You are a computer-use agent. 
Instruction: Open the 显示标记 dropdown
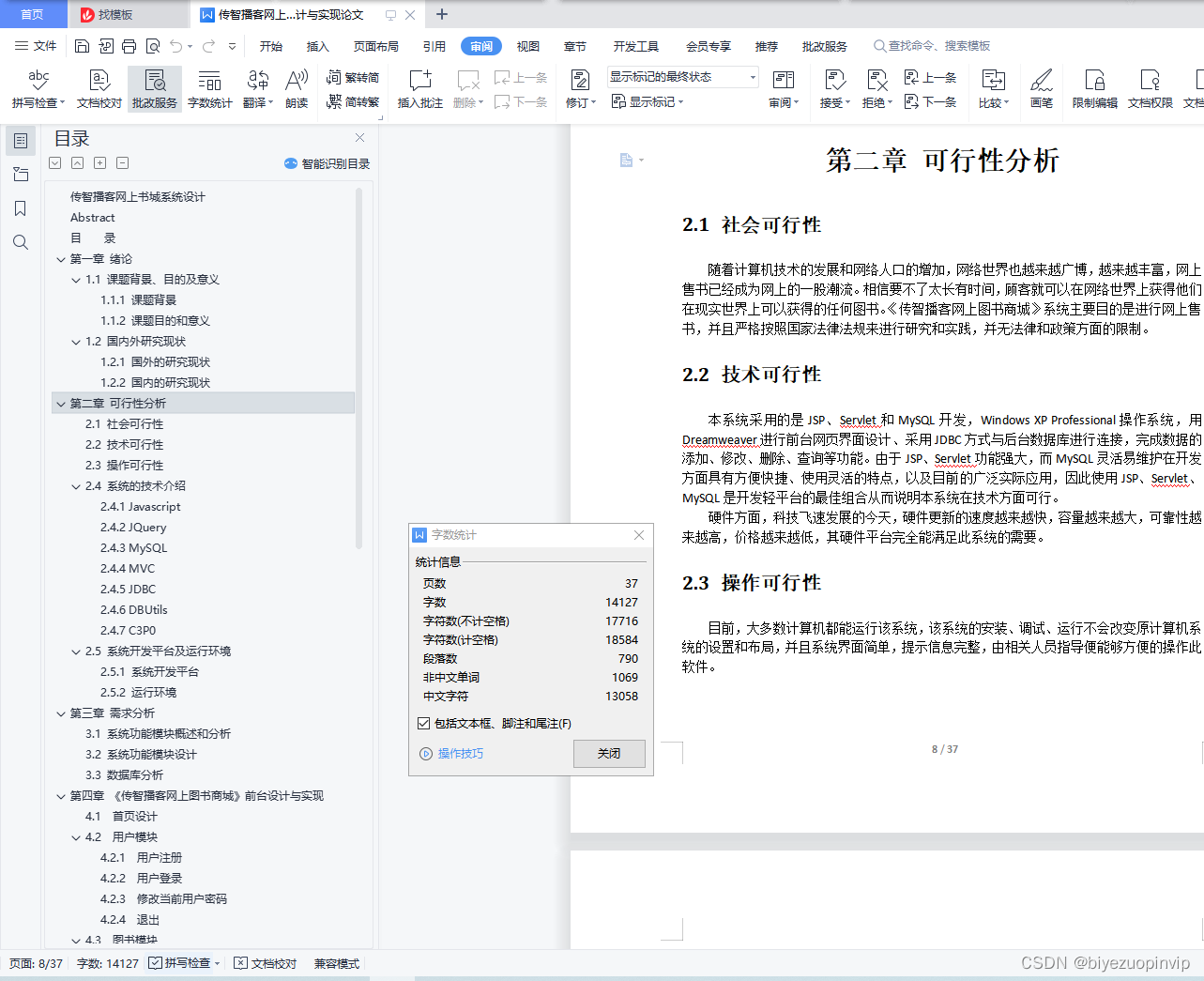coord(648,101)
